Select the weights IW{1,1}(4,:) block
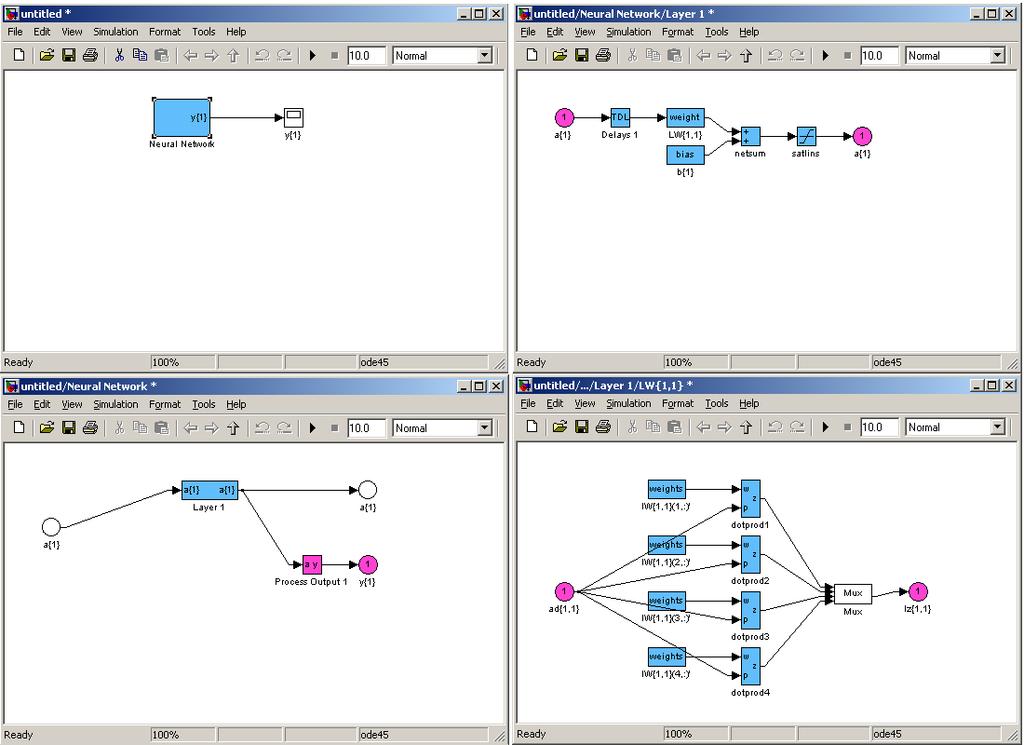Screen dimensions: 1024x745 (666, 657)
